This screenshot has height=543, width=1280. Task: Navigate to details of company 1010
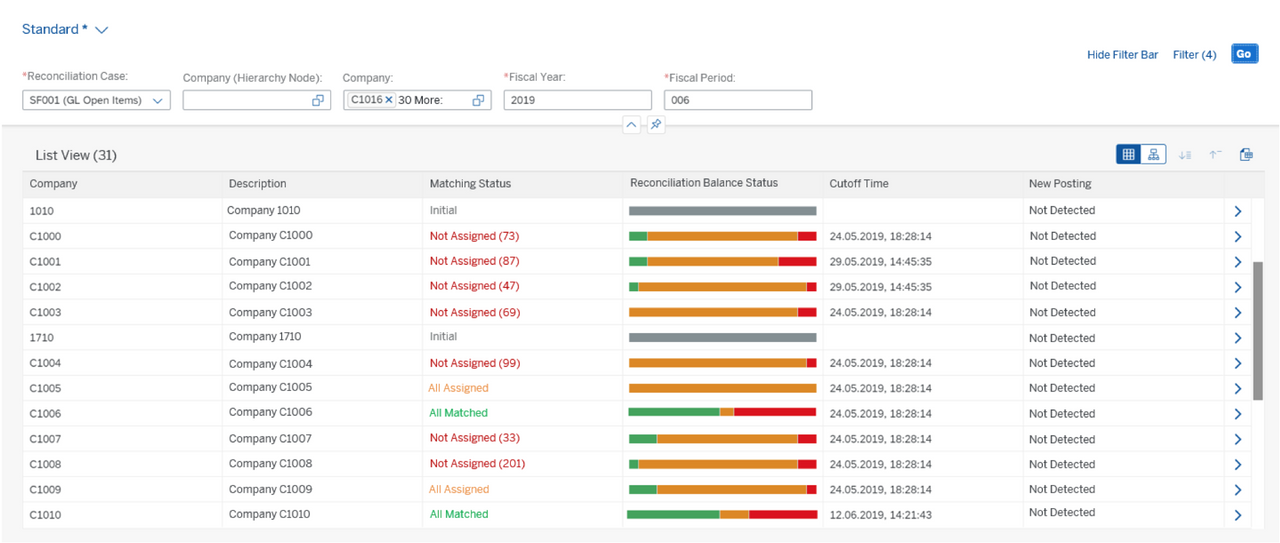(1237, 211)
